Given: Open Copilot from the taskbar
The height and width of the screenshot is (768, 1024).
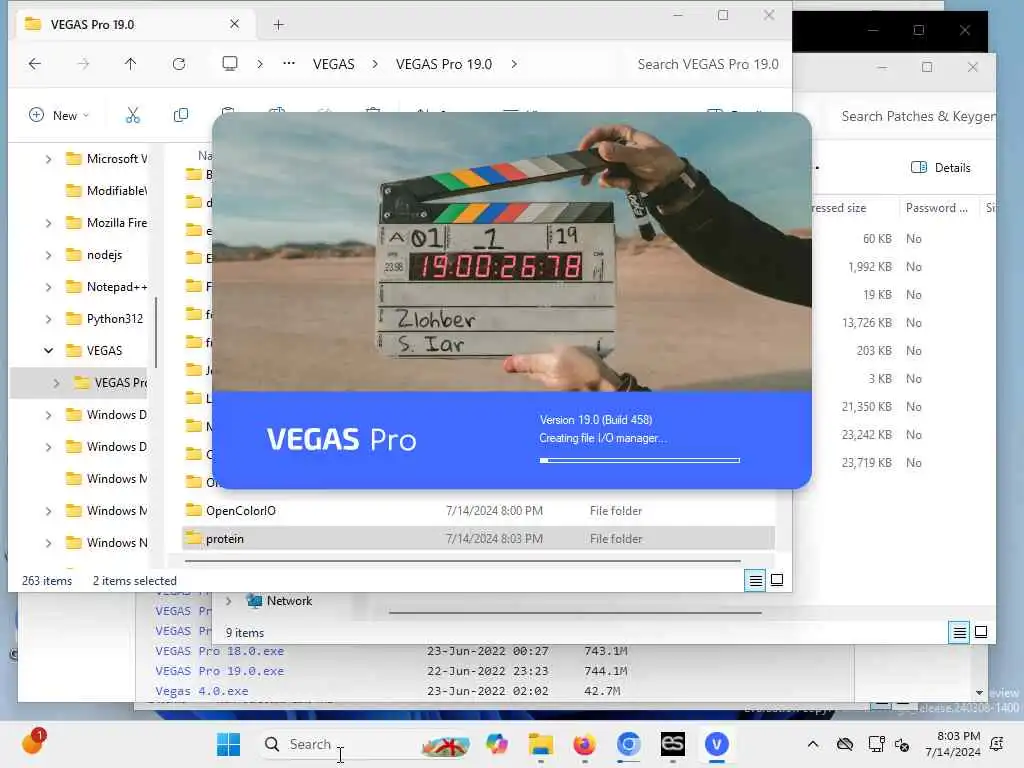Looking at the screenshot, I should (497, 744).
